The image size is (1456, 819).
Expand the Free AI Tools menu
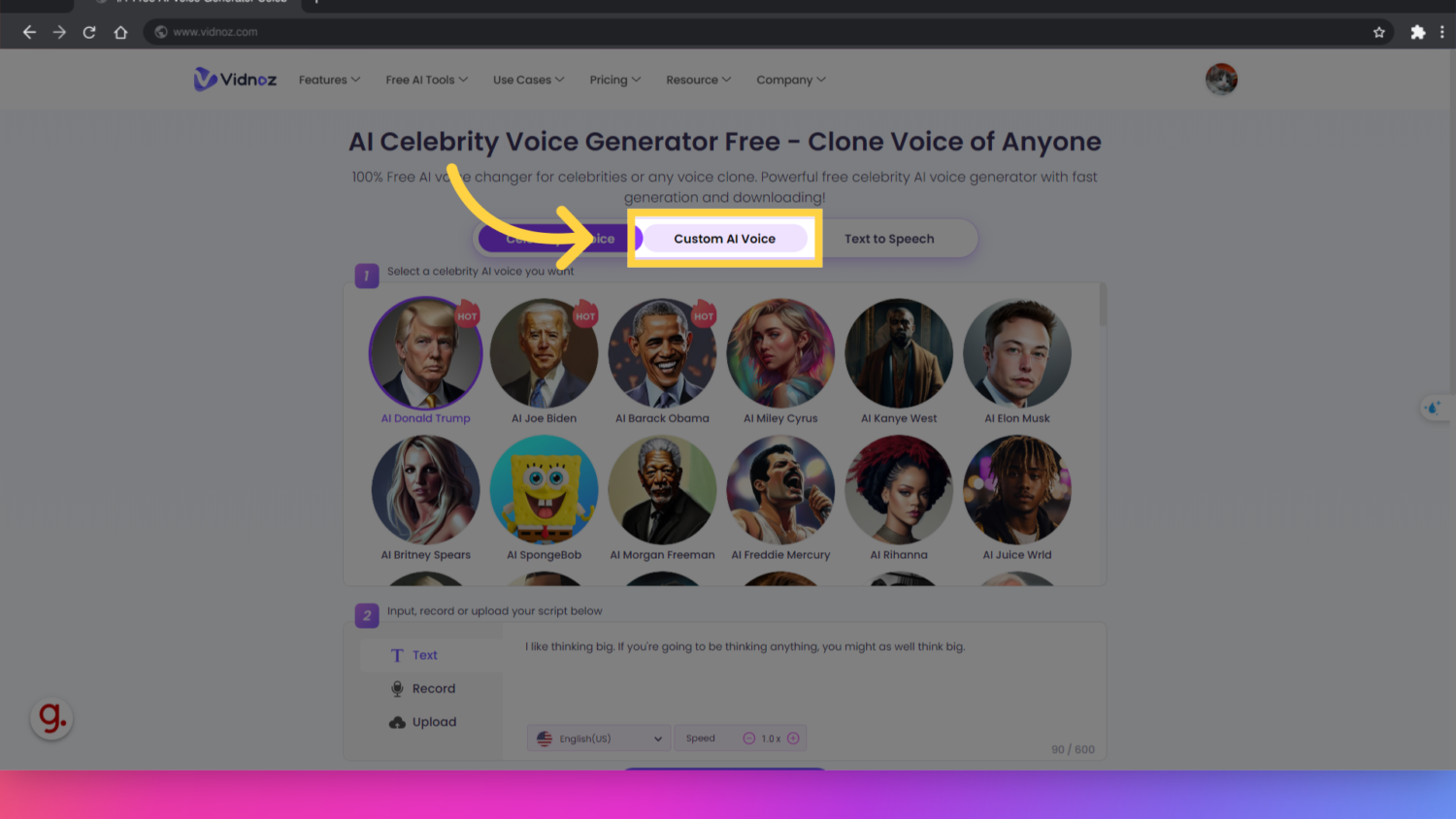coord(426,80)
